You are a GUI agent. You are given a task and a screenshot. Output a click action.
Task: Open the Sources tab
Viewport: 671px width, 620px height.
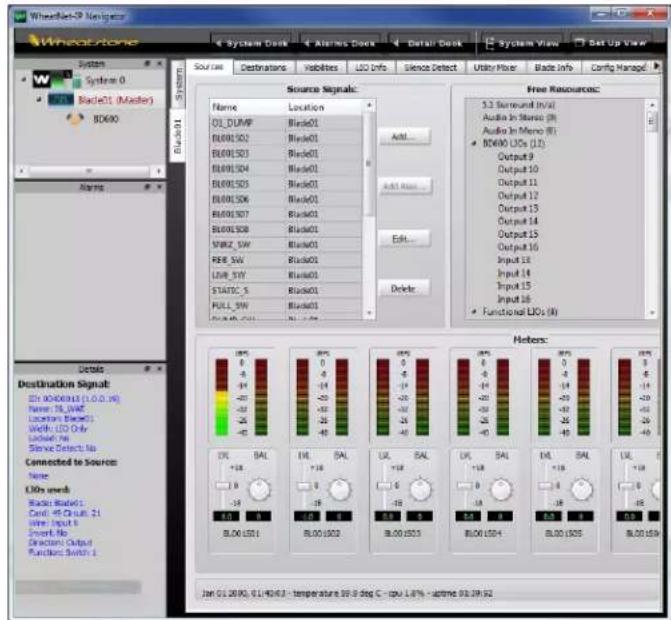pyautogui.click(x=209, y=67)
